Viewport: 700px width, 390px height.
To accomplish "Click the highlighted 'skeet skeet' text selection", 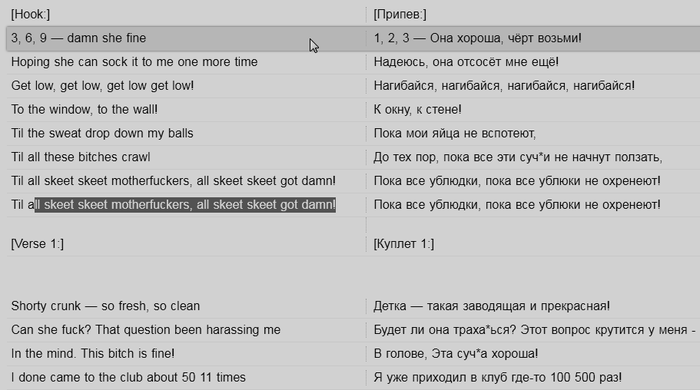I will [185, 205].
